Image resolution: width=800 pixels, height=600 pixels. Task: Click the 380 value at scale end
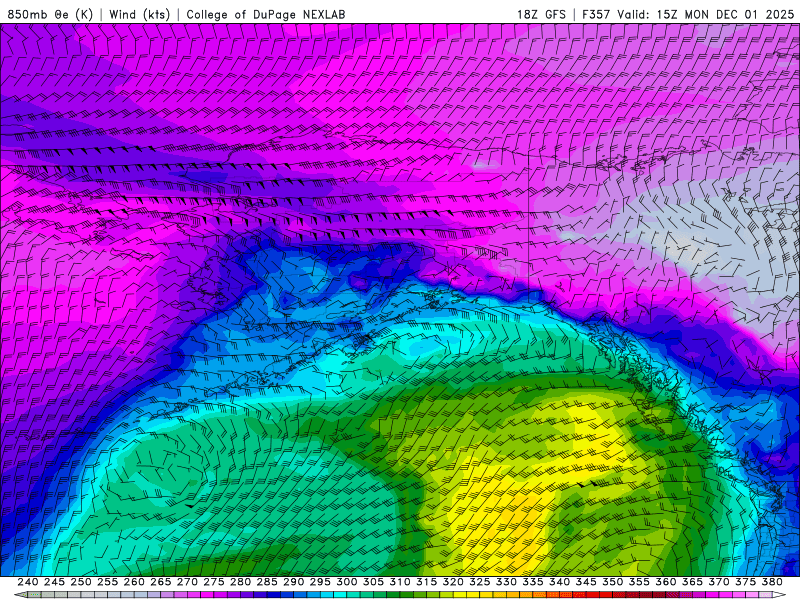771,582
